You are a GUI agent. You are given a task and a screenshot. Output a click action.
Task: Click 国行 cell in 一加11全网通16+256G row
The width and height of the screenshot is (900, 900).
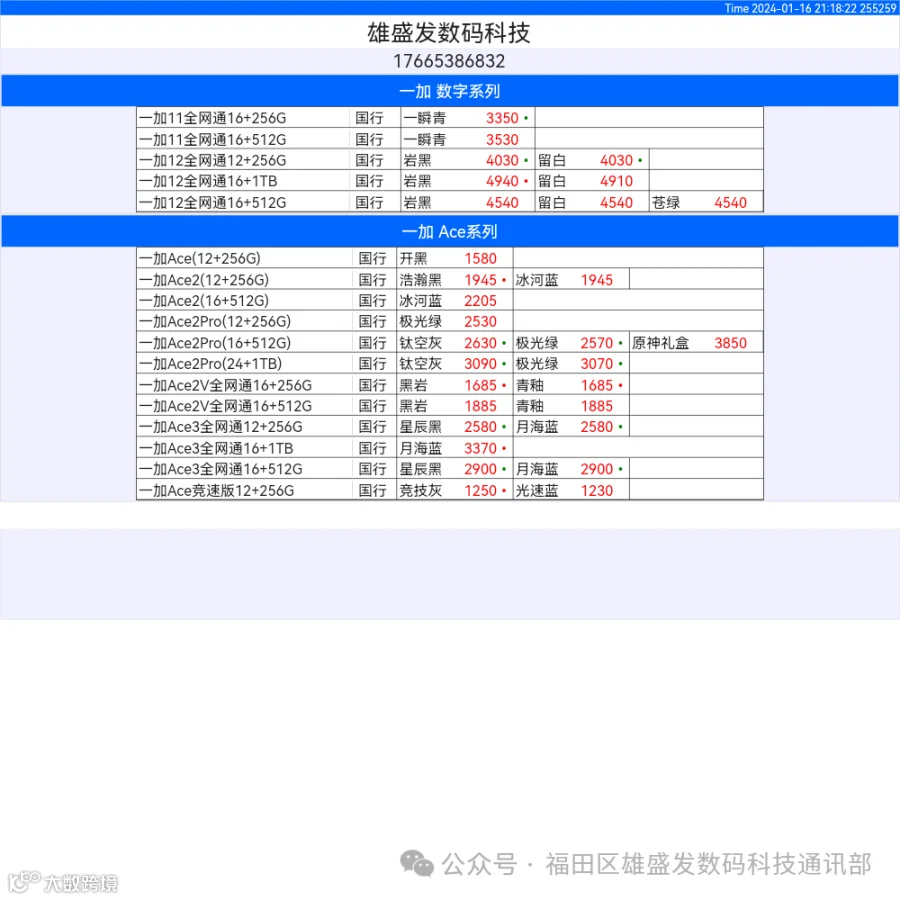[369, 118]
